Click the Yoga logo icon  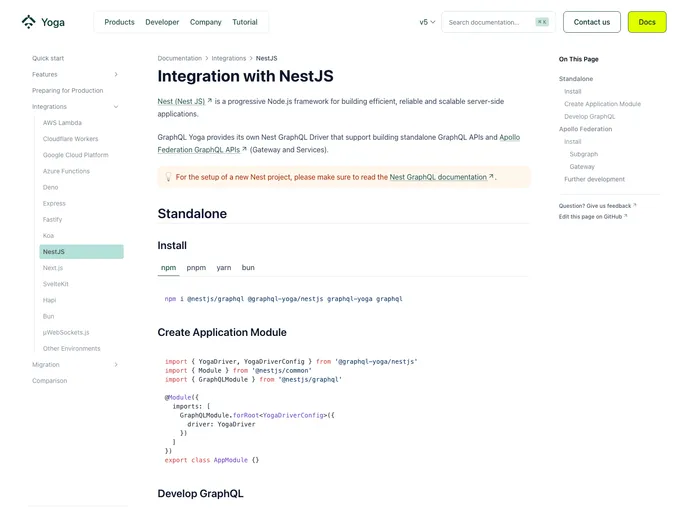pyautogui.click(x=29, y=22)
